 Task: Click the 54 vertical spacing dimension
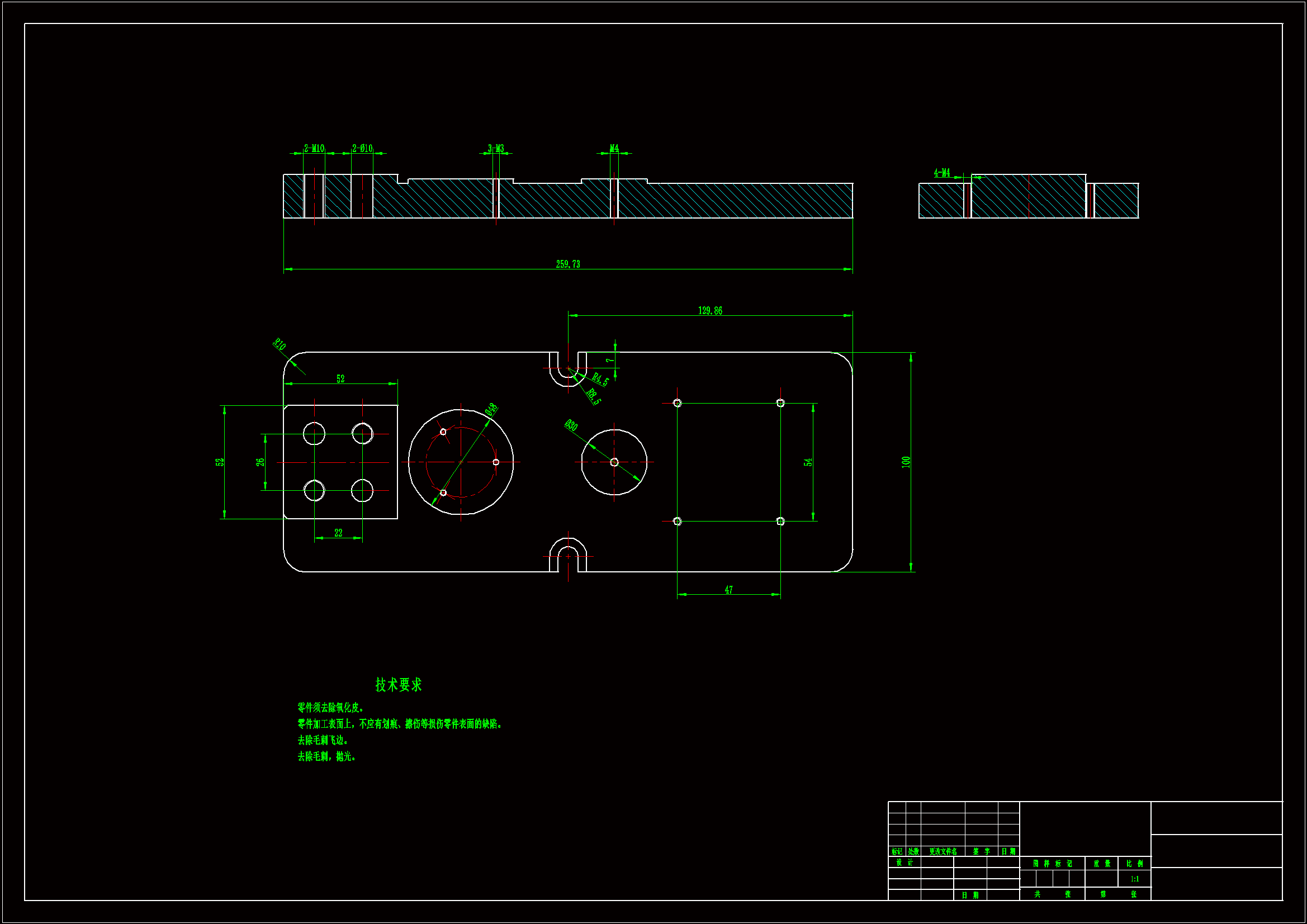[x=808, y=462]
